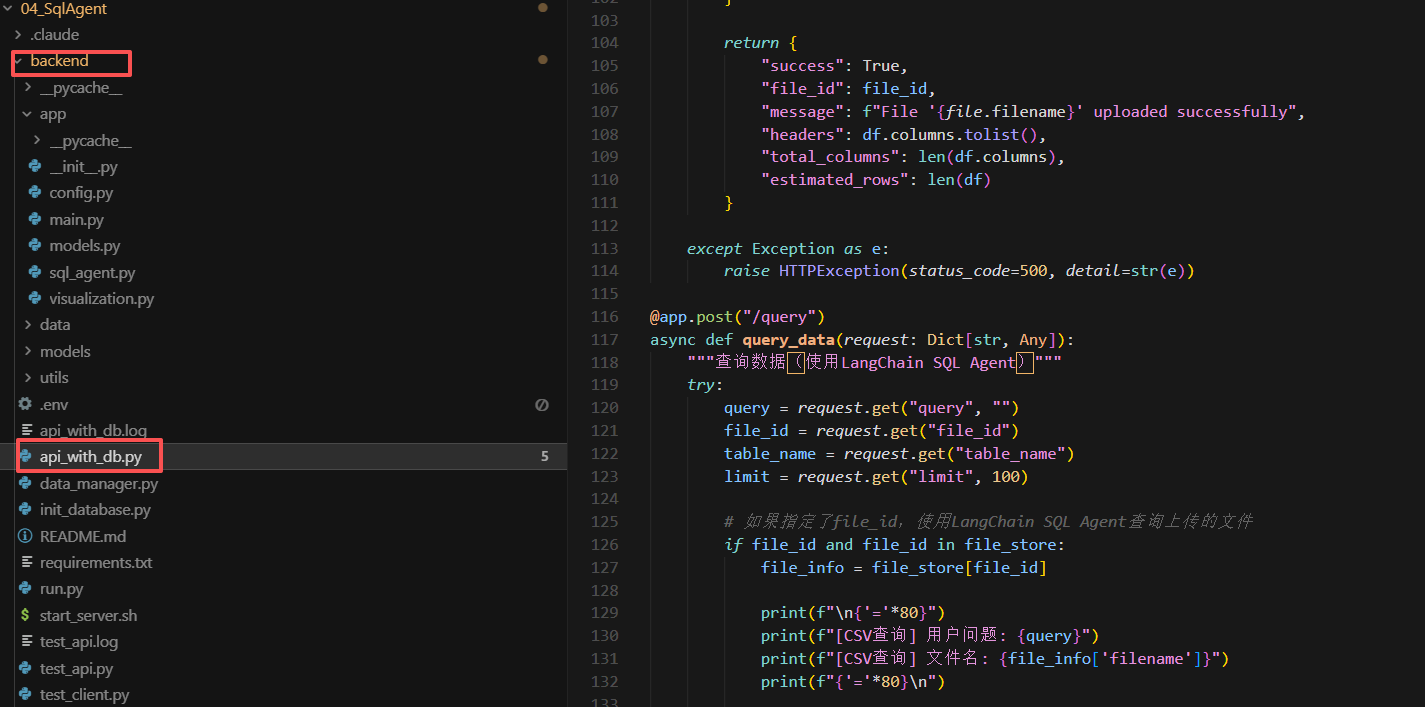Click the [CSV查询] 用户问题 print line
Screen dimensions: 1425x707
click(x=930, y=636)
